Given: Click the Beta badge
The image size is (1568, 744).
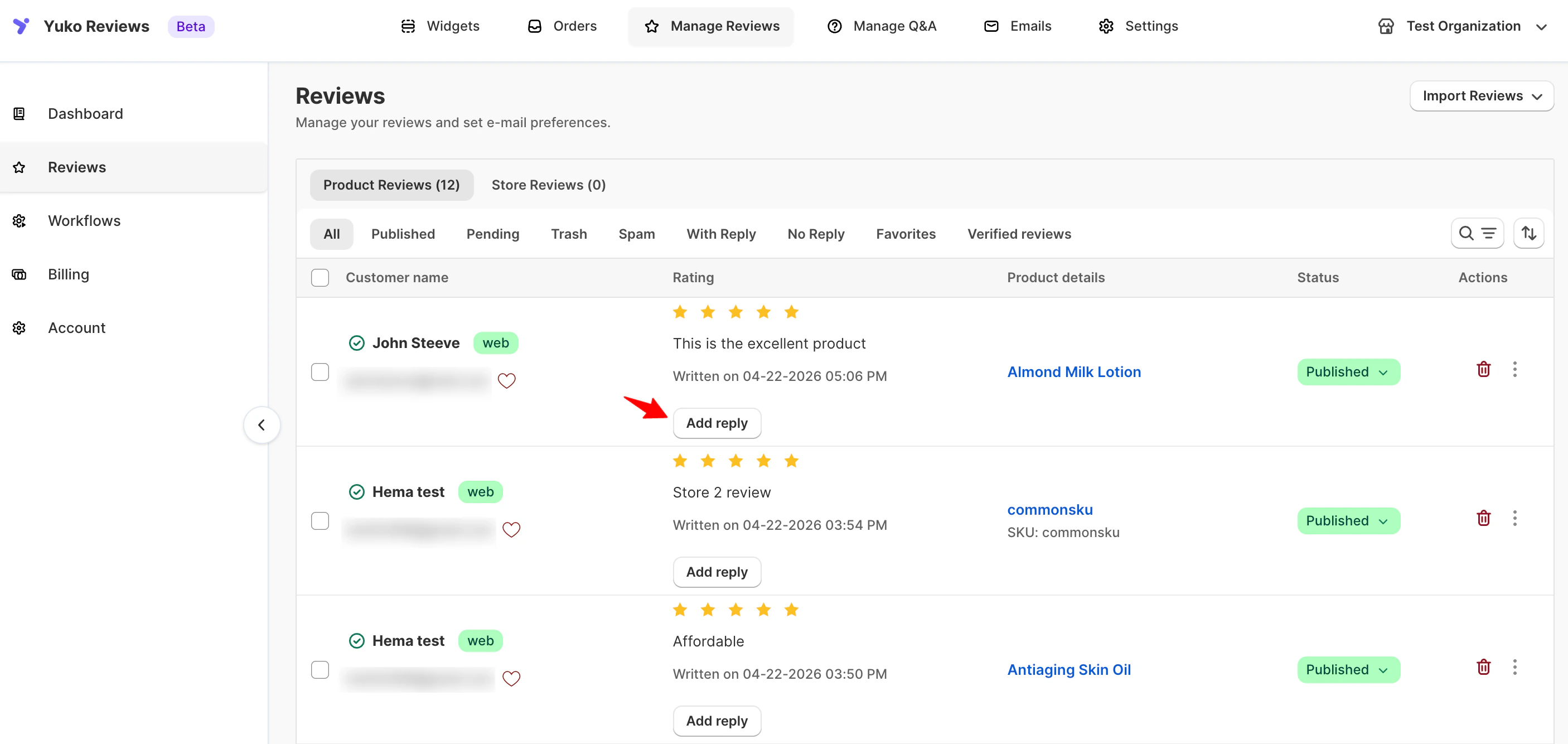Looking at the screenshot, I should pyautogui.click(x=191, y=26).
